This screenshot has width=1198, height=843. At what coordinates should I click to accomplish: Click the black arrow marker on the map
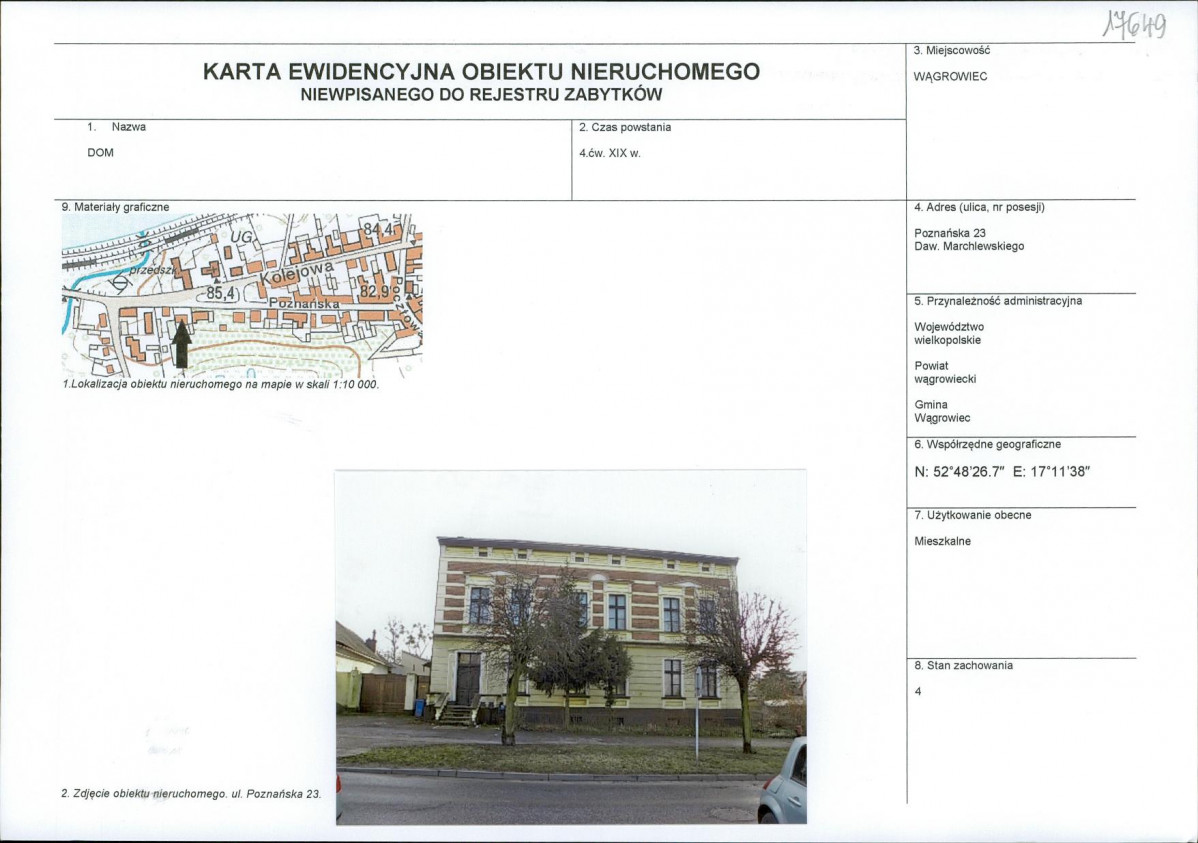click(181, 345)
